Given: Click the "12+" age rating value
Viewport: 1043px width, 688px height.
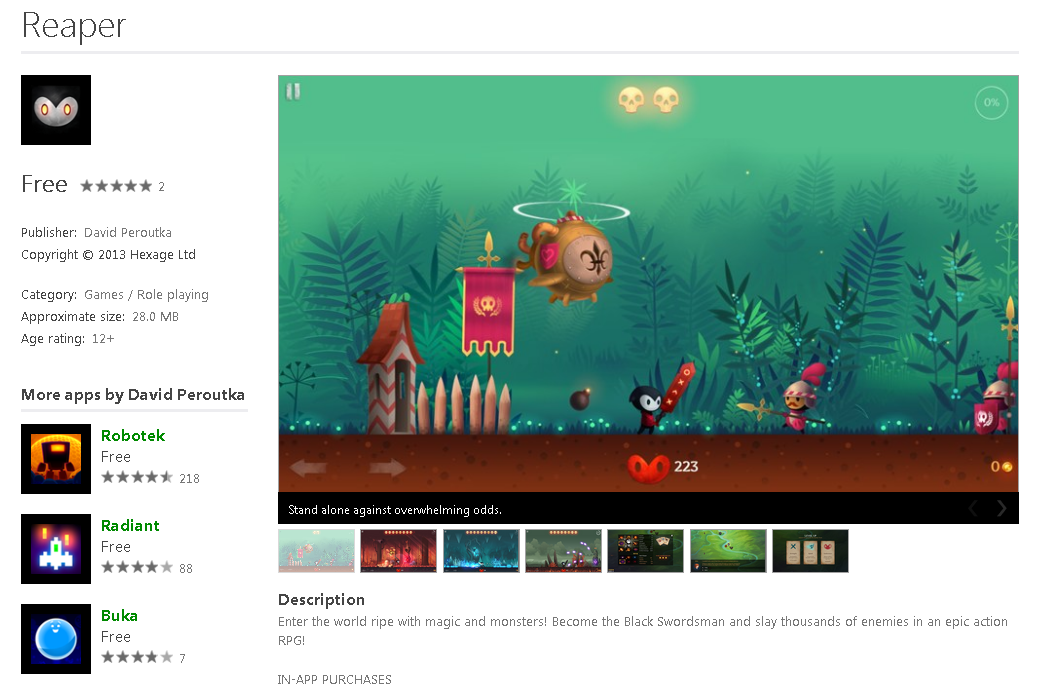Looking at the screenshot, I should (x=103, y=339).
